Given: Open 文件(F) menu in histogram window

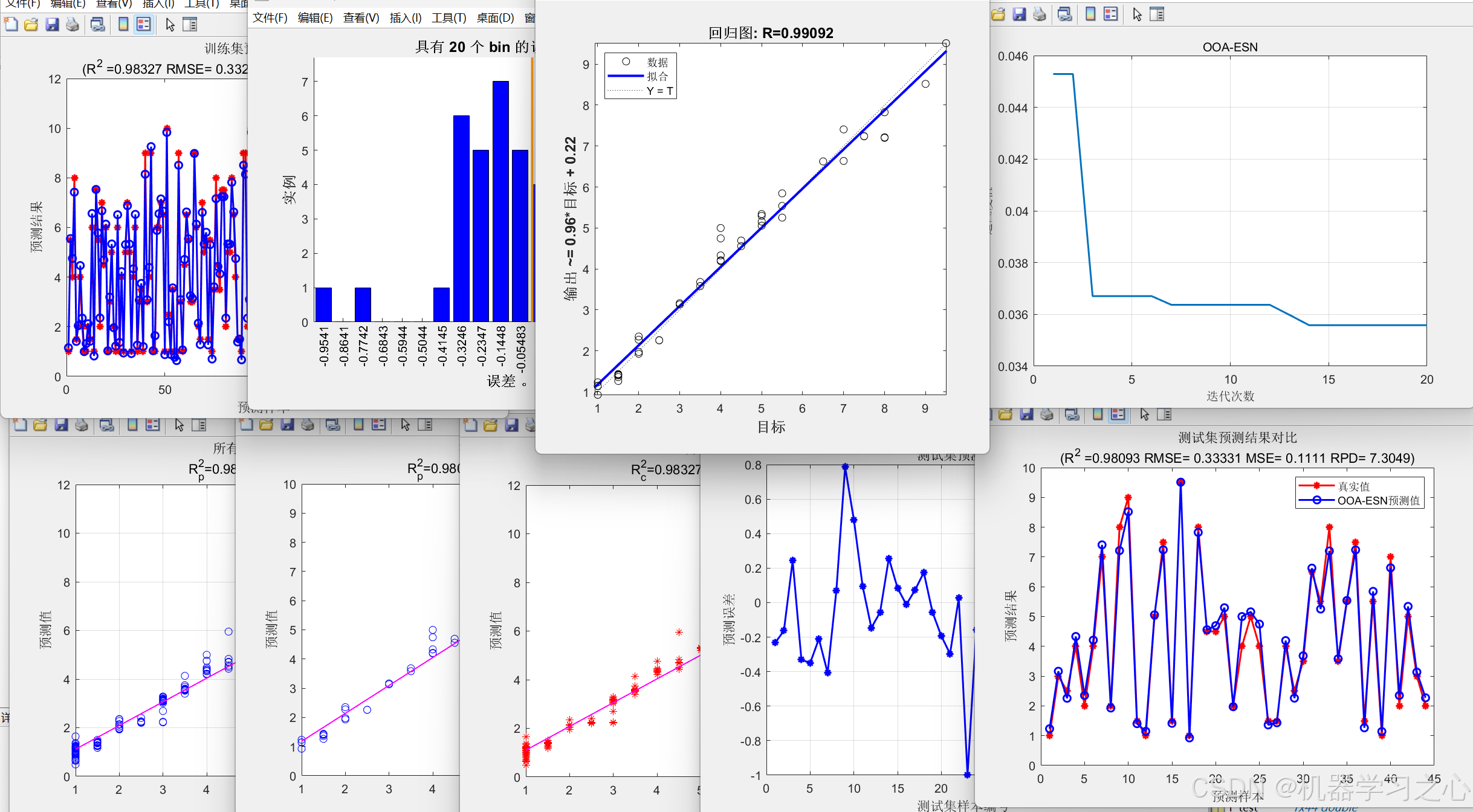Looking at the screenshot, I should pyautogui.click(x=270, y=18).
